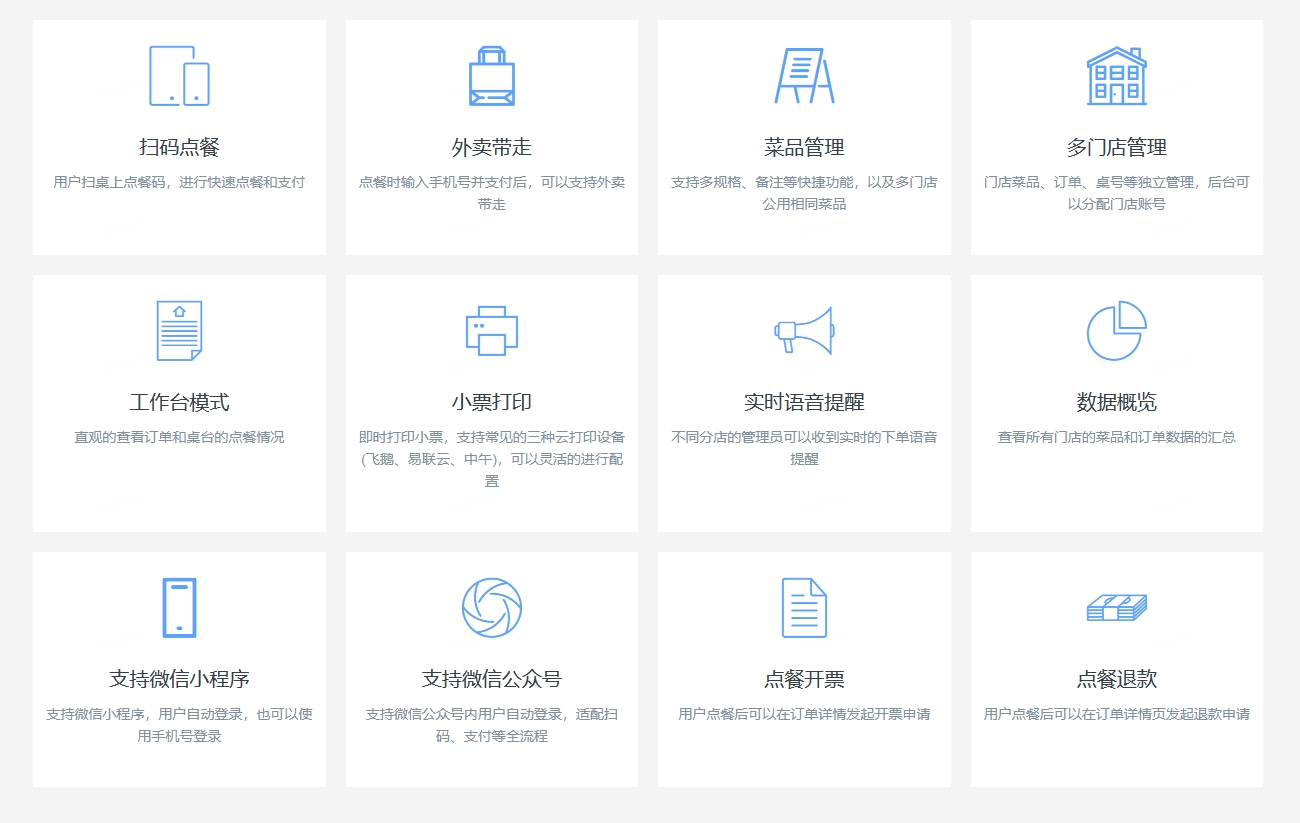Click the building icon for 多门店管理
The image size is (1300, 823).
(x=1117, y=76)
